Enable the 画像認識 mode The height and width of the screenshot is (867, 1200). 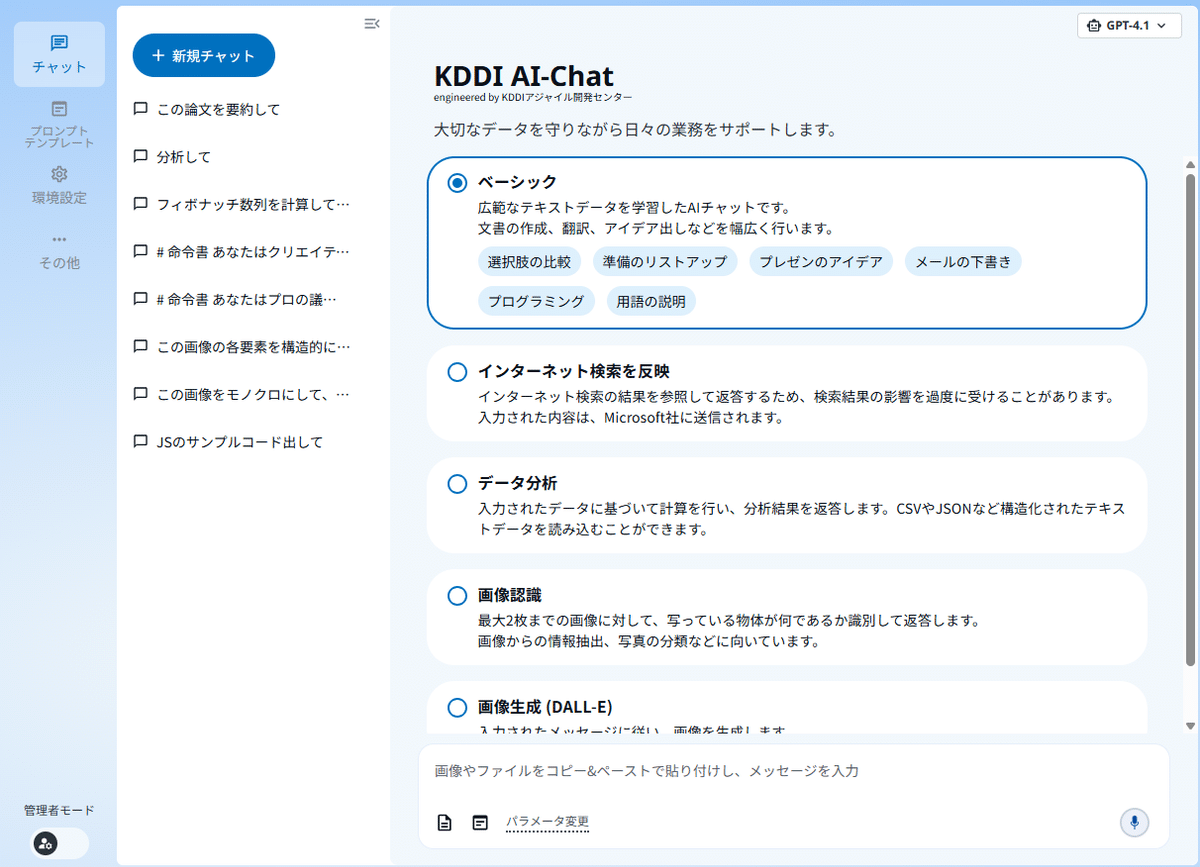[457, 595]
